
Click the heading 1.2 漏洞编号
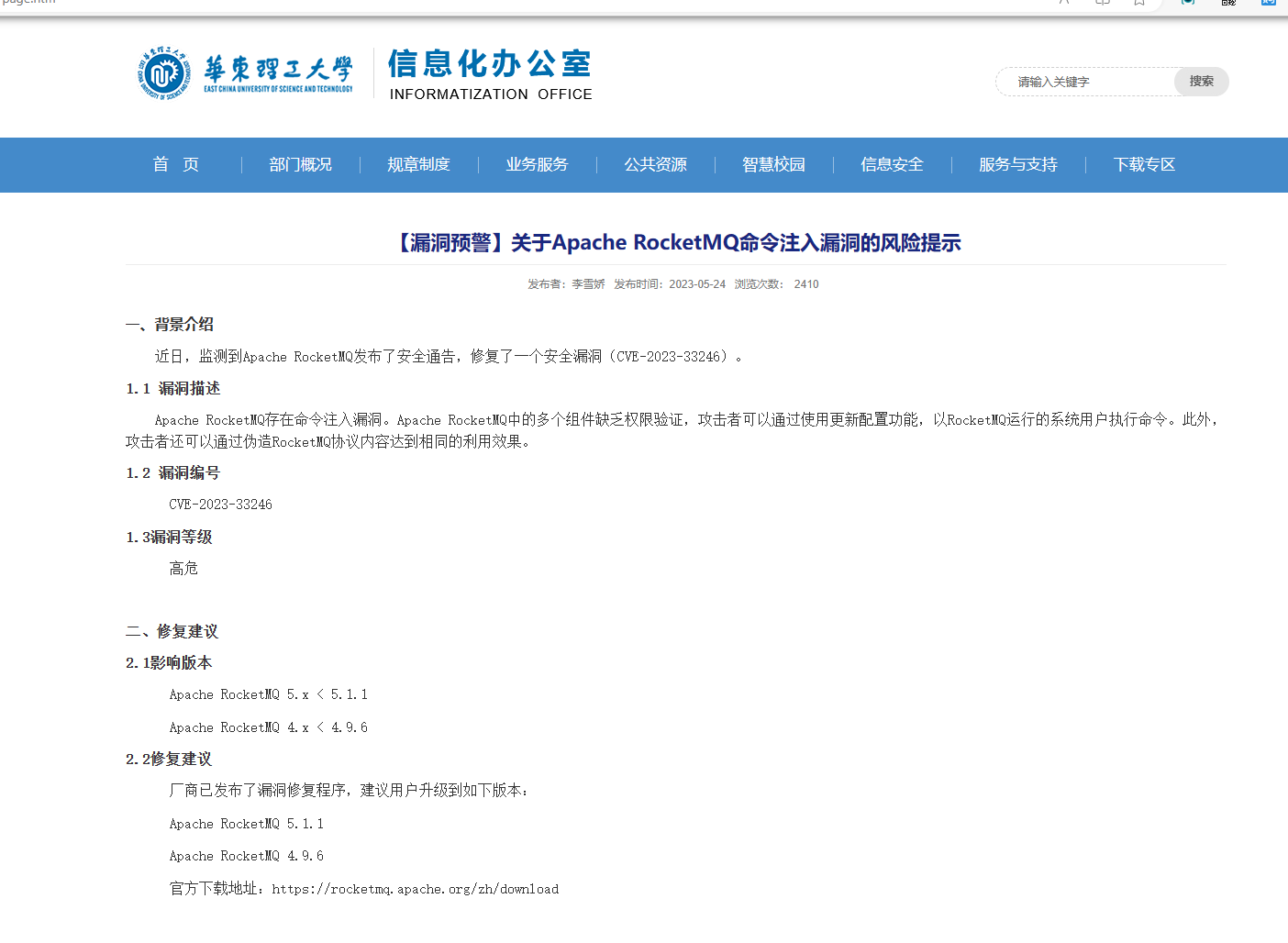point(173,472)
